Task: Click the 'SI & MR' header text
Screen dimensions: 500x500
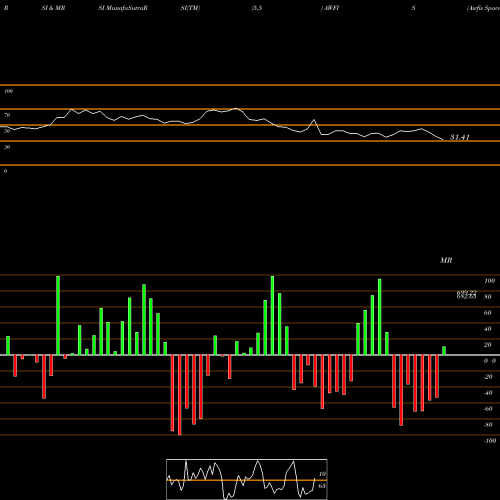Action: click(53, 8)
